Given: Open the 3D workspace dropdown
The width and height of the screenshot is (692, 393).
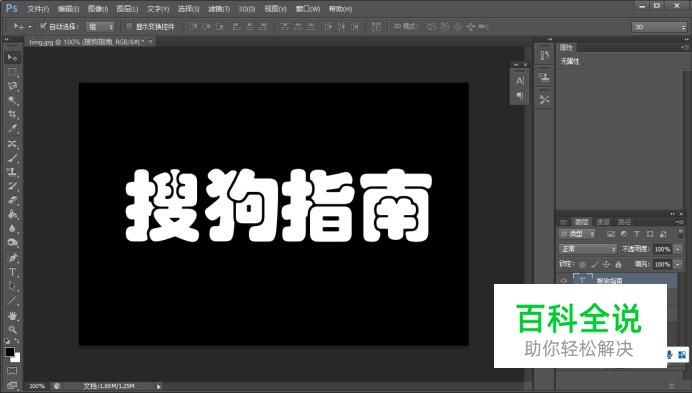Looking at the screenshot, I should pos(659,27).
